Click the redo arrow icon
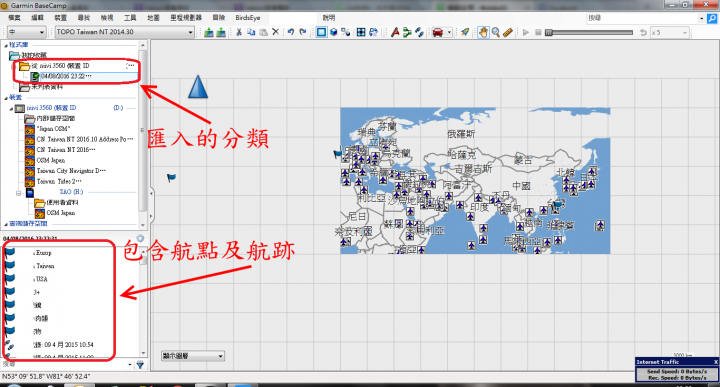This screenshot has height=387, width=720. (303, 32)
